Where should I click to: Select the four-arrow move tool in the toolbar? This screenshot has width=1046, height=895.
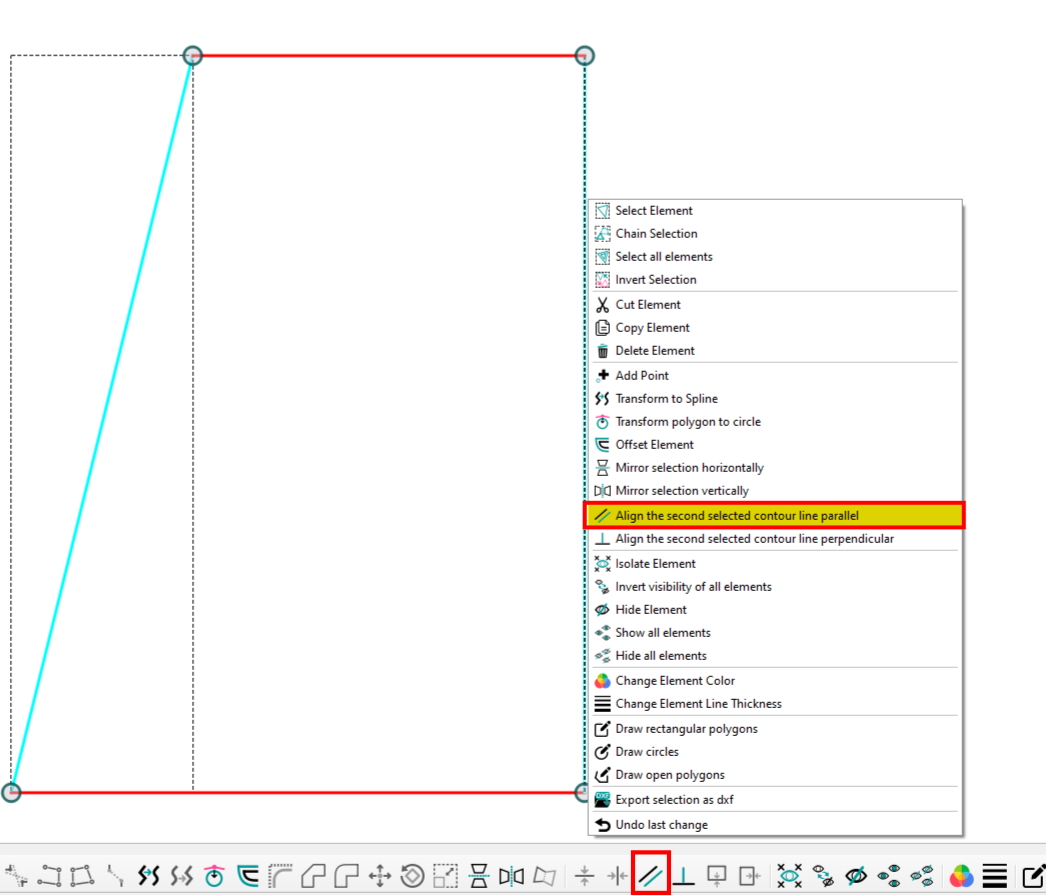click(x=380, y=876)
